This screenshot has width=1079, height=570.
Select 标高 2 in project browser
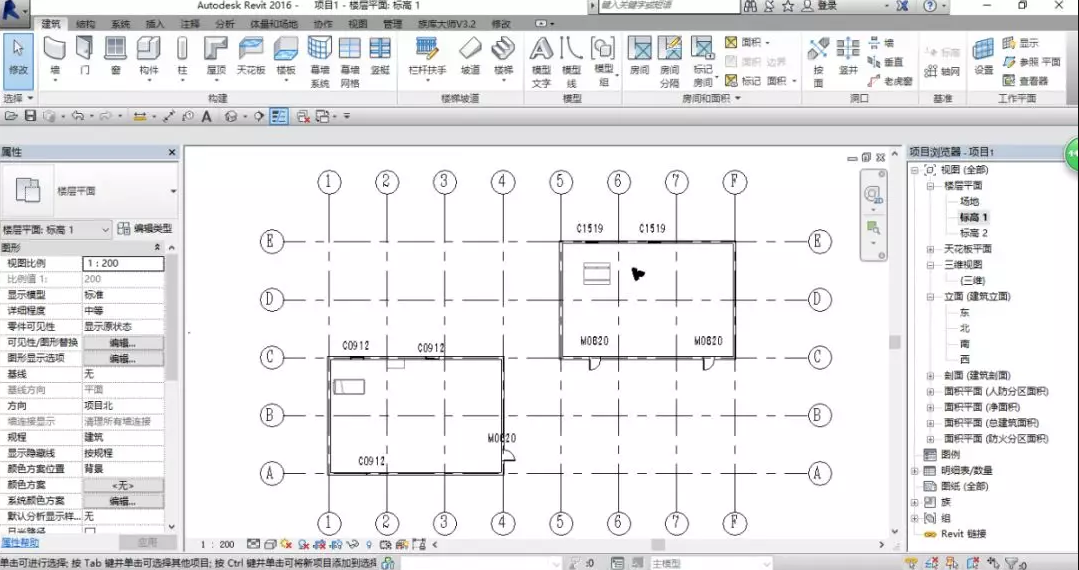pyautogui.click(x=974, y=233)
